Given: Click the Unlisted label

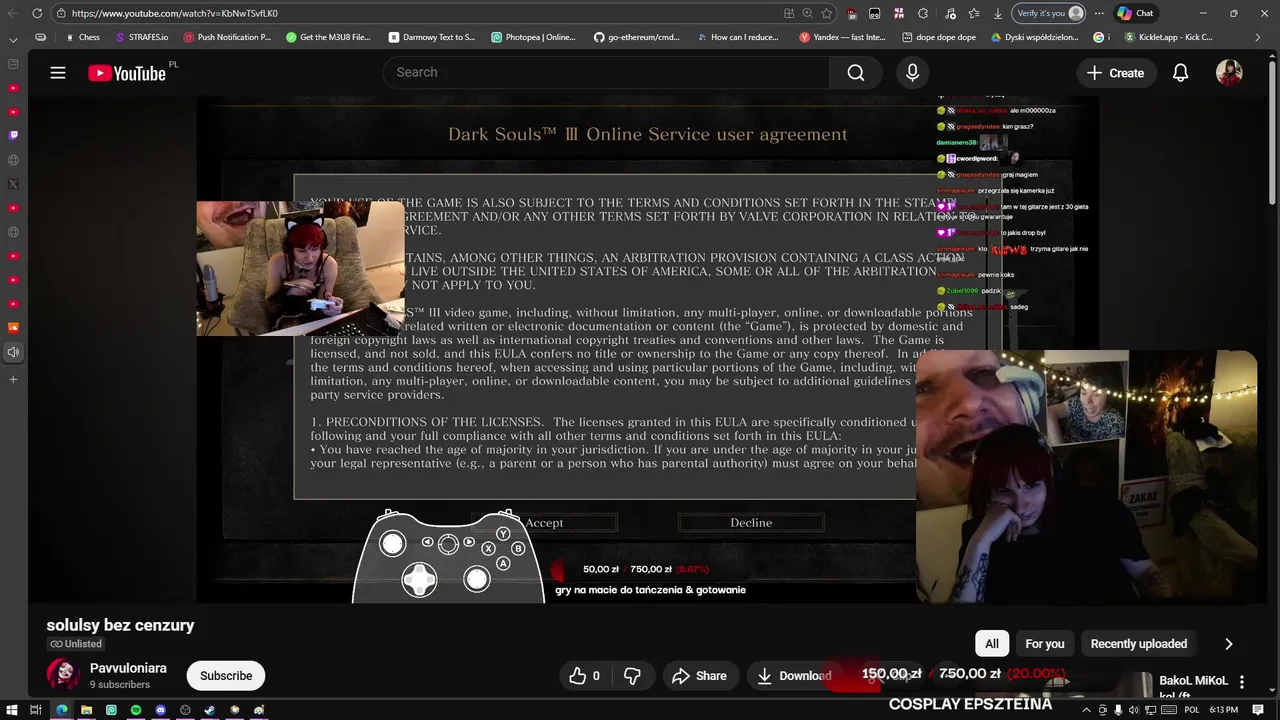Looking at the screenshot, I should click(76, 644).
